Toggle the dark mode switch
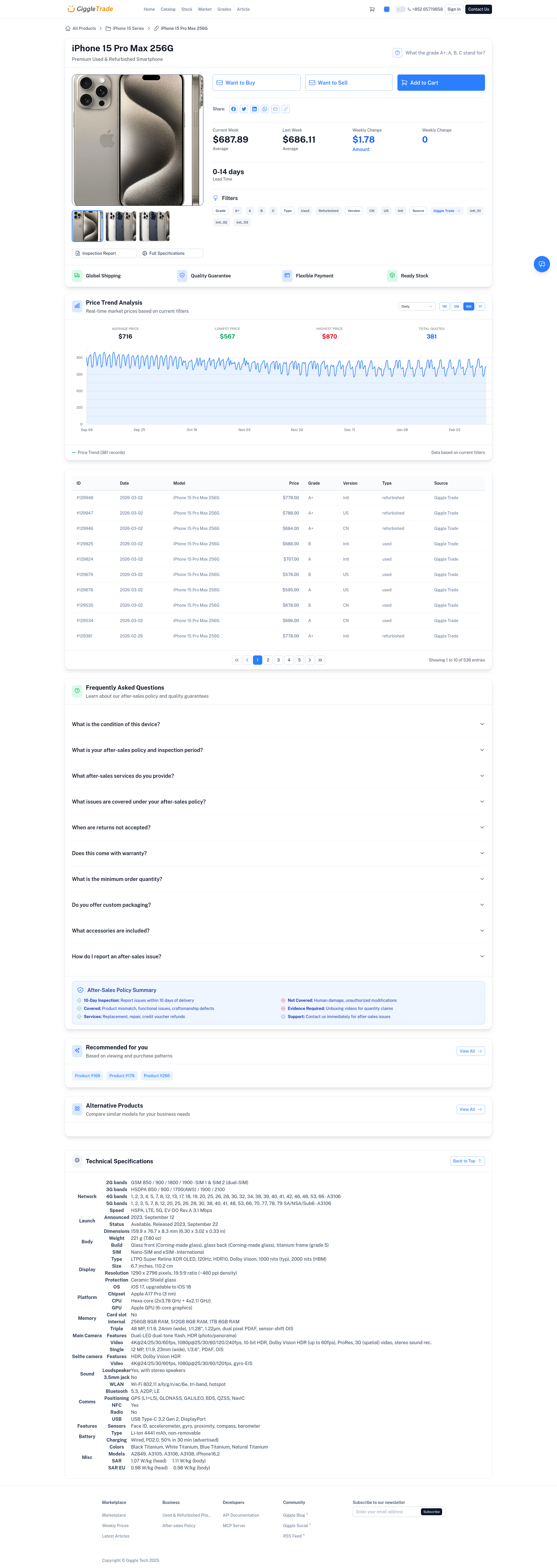557x1568 pixels. pos(400,9)
